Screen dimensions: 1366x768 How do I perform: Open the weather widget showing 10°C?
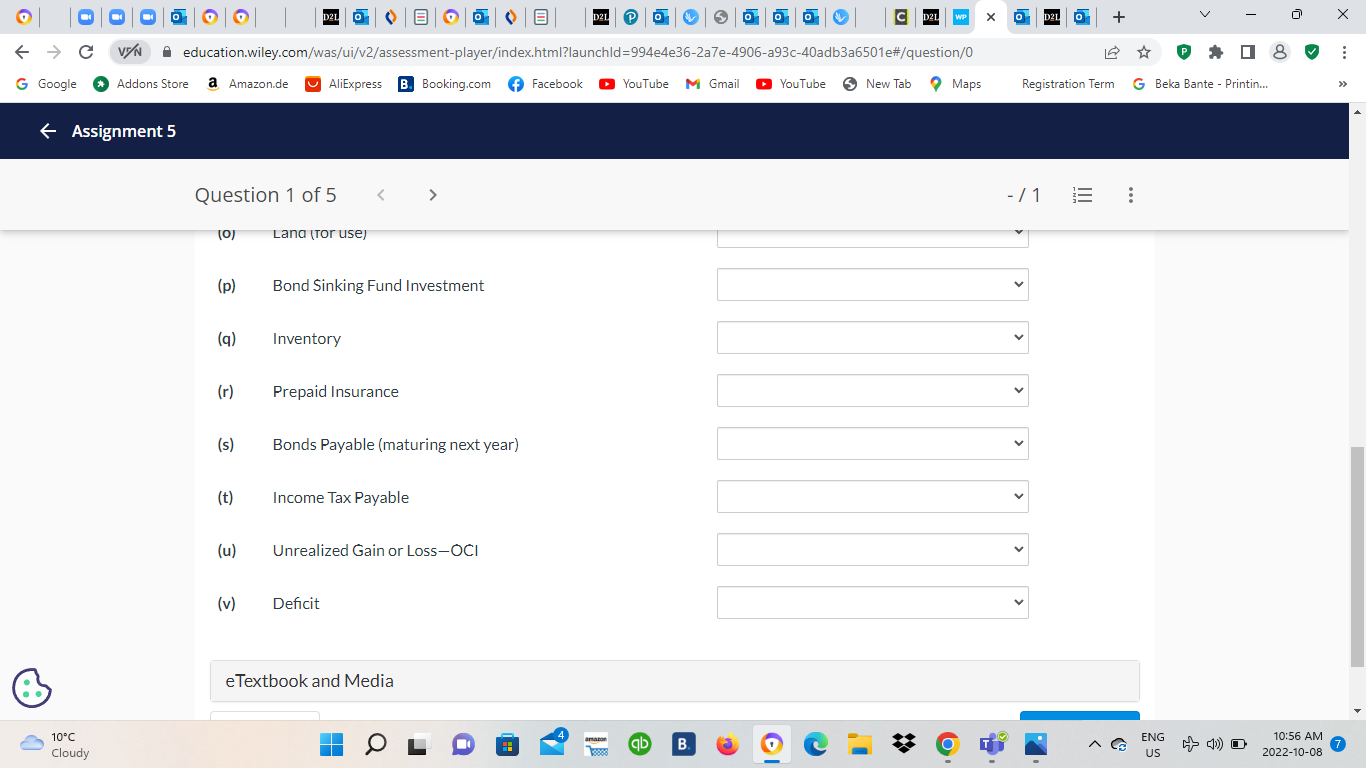pyautogui.click(x=55, y=744)
